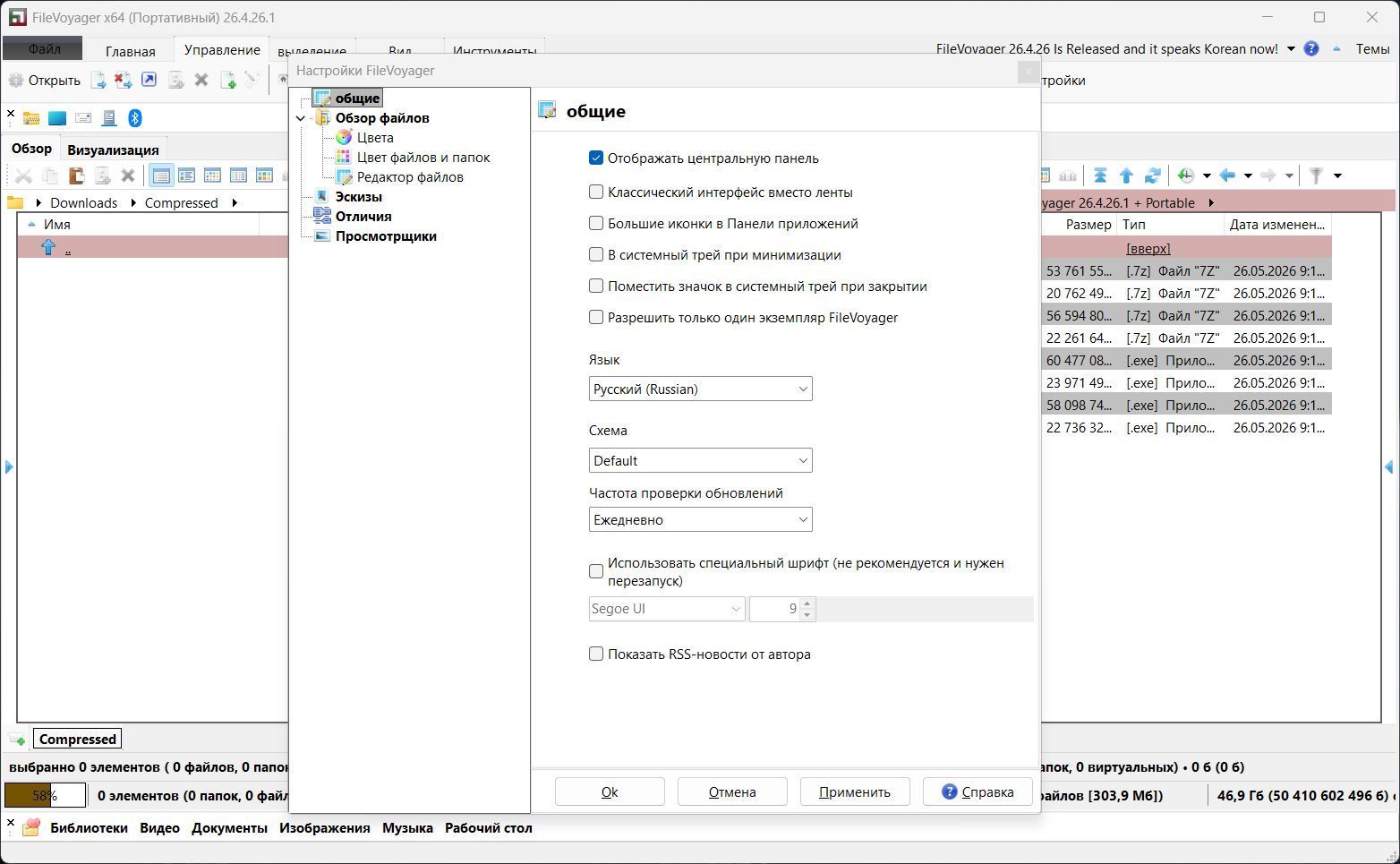The width and height of the screenshot is (1400, 864).
Task: Enable Классический интерфейс вместо ленты
Action: coord(596,192)
